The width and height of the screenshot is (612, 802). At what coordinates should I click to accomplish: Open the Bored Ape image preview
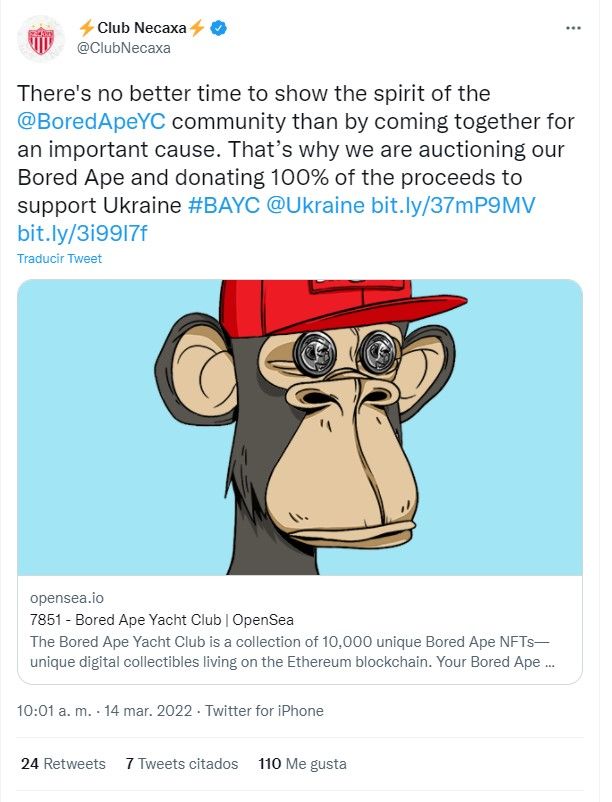[300, 427]
